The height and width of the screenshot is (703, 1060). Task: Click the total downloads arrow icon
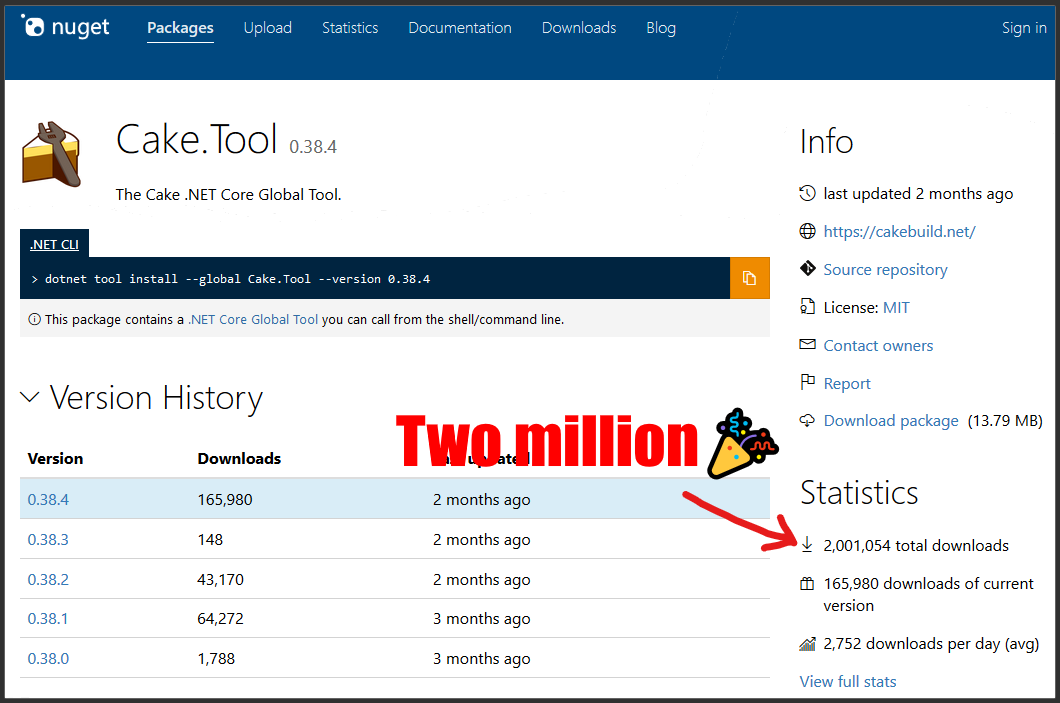[x=807, y=544]
